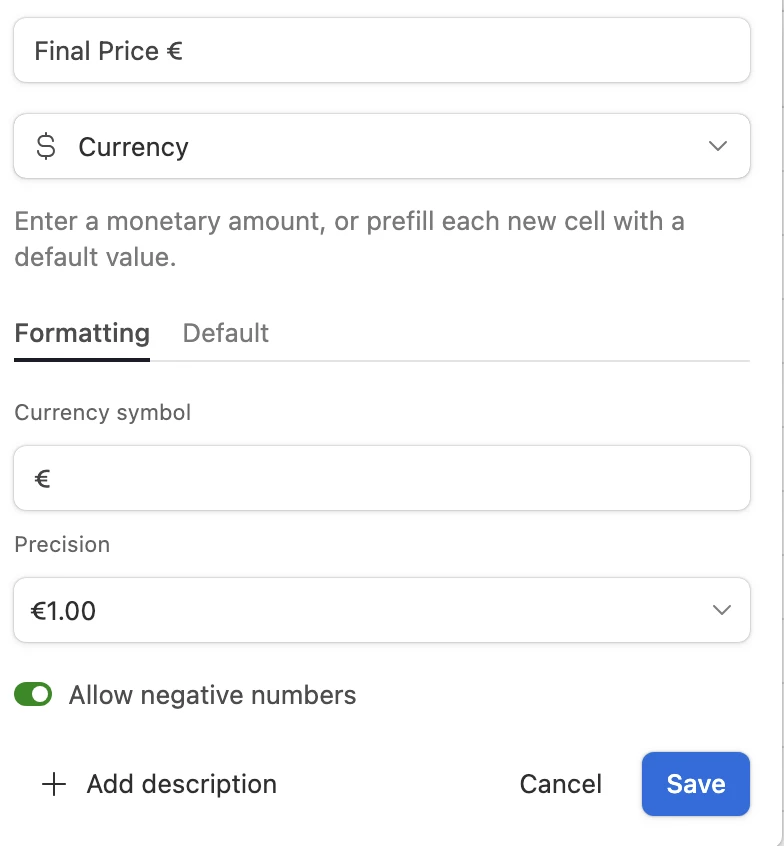
Task: Click the dollar sign field type icon
Action: tap(46, 147)
